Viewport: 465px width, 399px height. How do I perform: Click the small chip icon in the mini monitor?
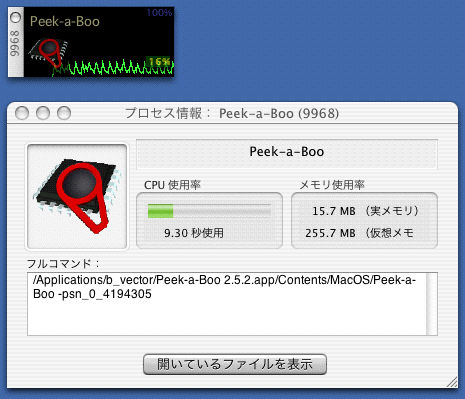click(48, 53)
